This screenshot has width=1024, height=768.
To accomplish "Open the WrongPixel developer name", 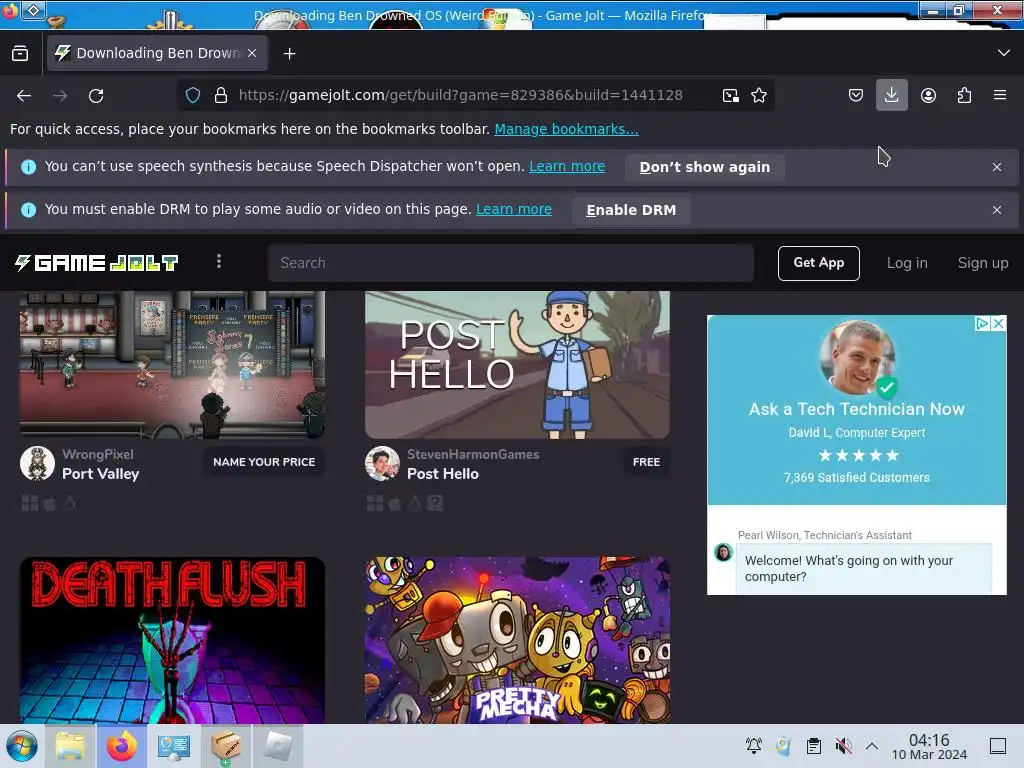I will click(98, 455).
